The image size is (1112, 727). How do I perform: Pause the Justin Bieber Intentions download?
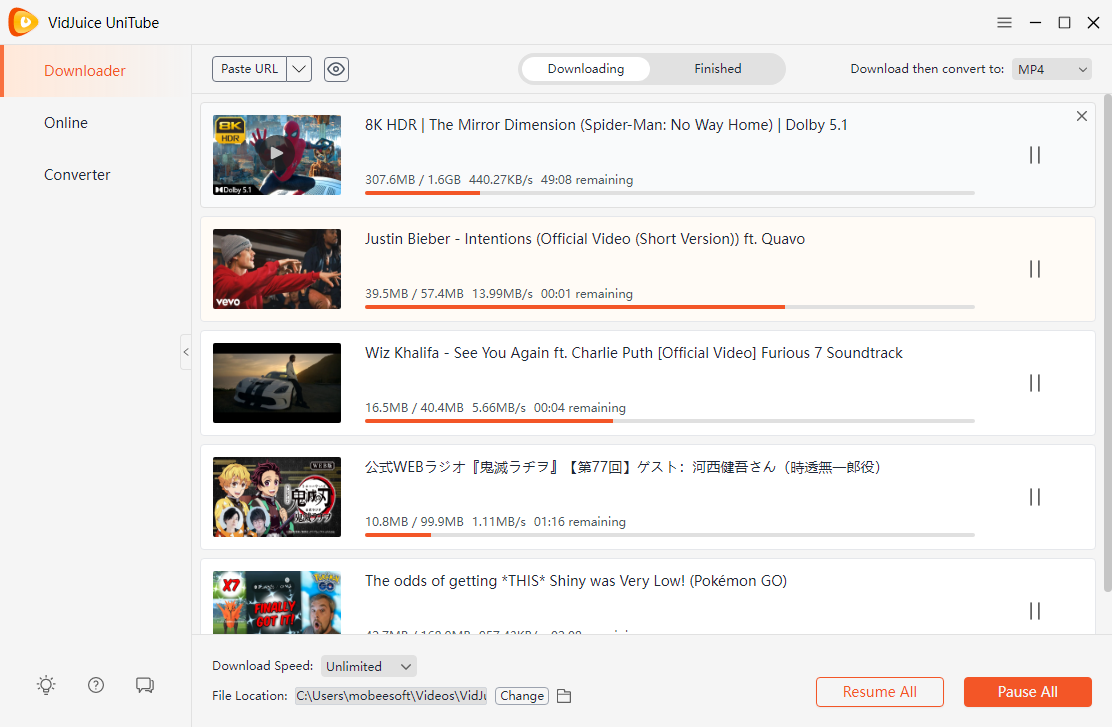pos(1035,270)
